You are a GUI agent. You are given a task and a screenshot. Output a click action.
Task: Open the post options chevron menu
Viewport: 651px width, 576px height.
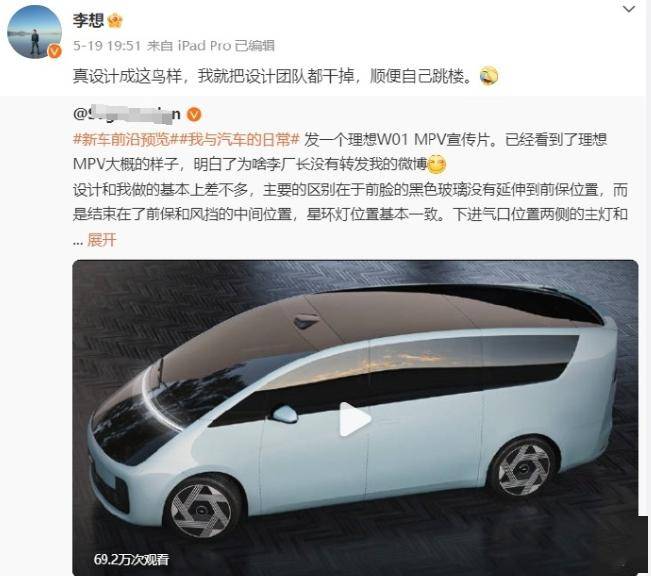click(x=629, y=9)
